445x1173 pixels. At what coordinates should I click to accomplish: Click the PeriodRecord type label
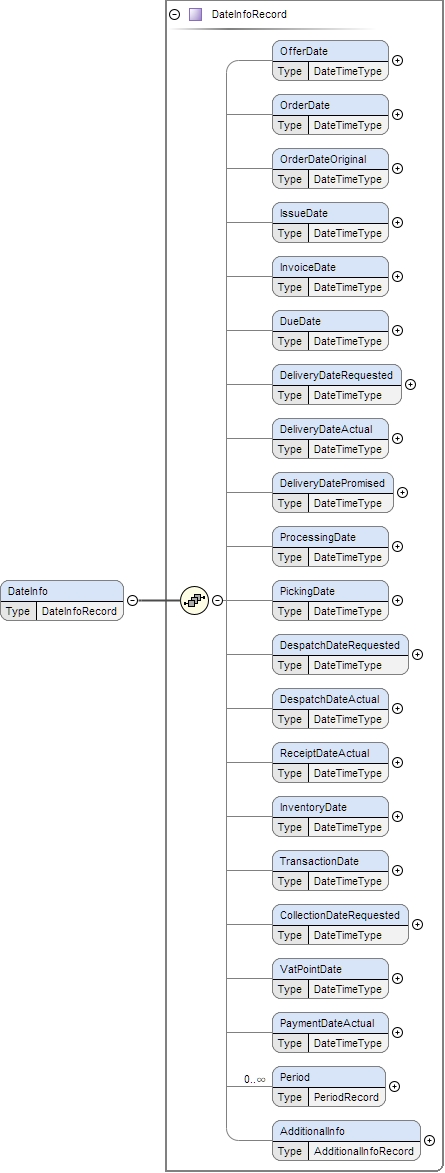point(347,1097)
